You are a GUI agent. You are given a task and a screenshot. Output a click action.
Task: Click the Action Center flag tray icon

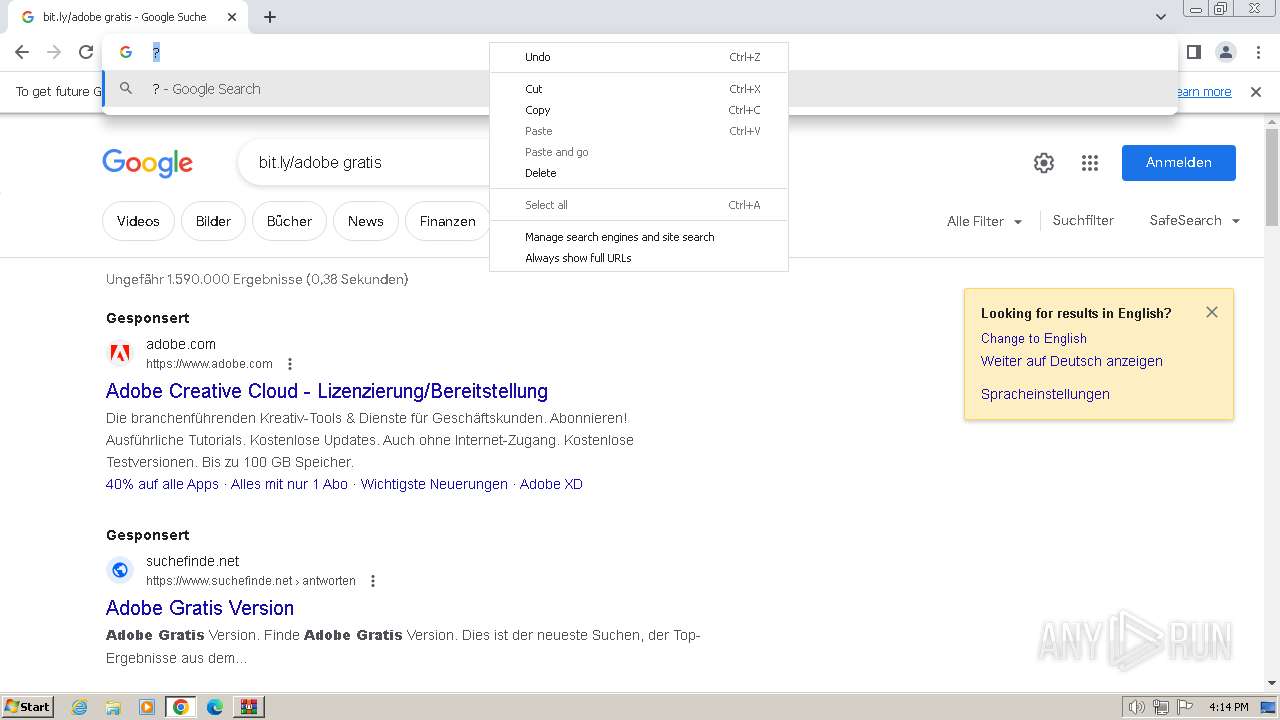click(1185, 707)
